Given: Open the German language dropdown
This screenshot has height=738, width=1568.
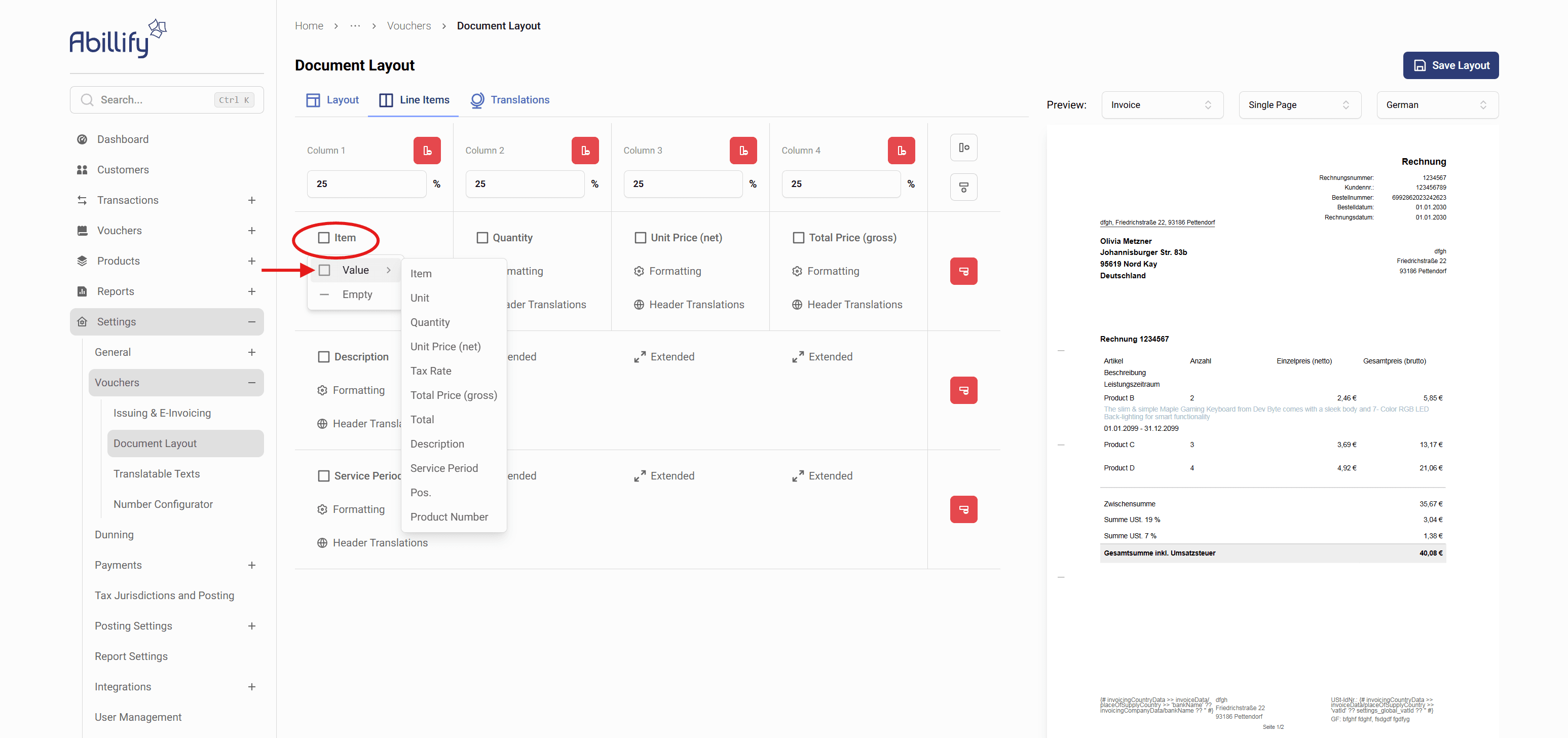Looking at the screenshot, I should click(1437, 105).
